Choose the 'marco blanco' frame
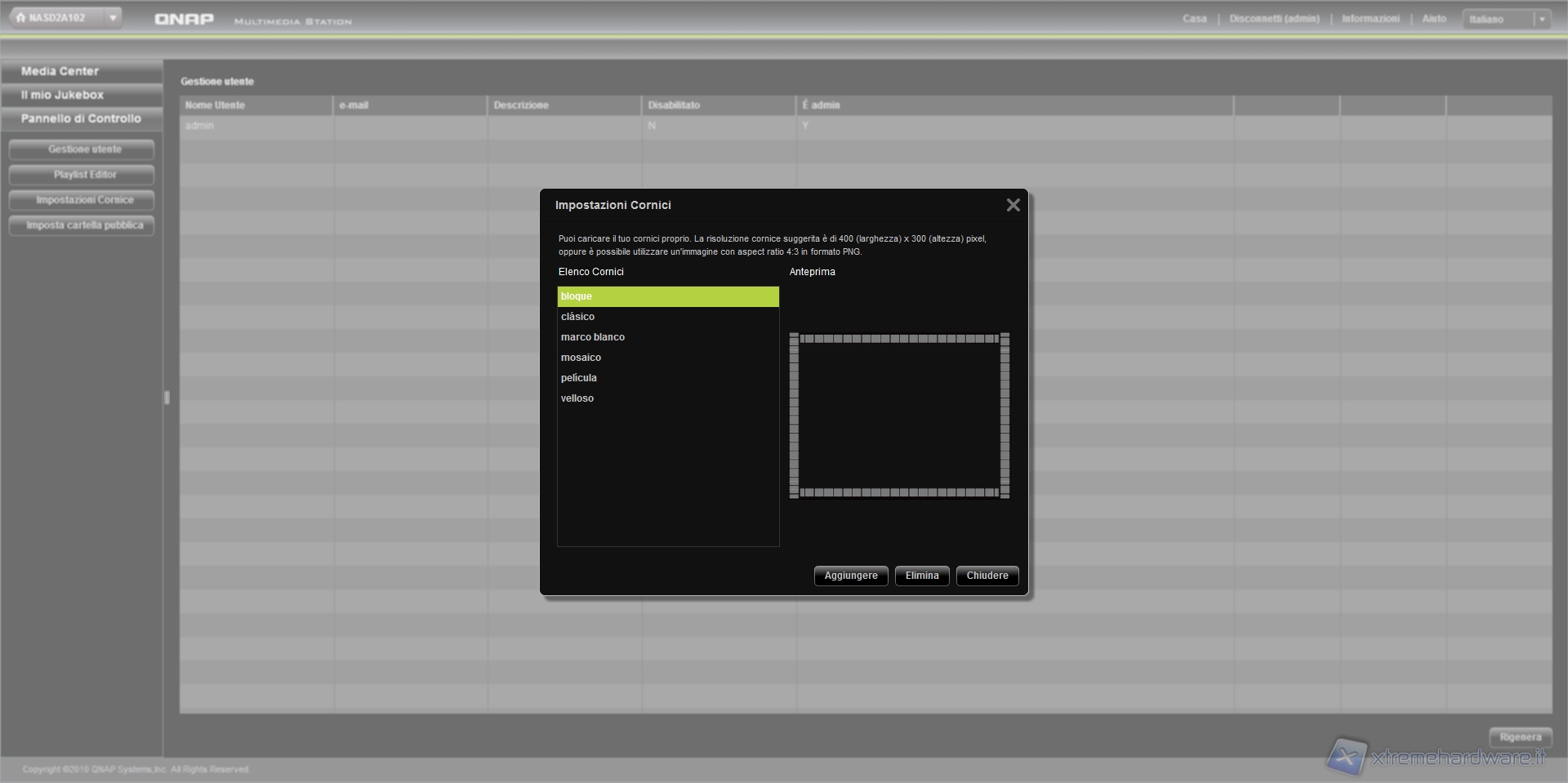The width and height of the screenshot is (1568, 783). tap(593, 337)
